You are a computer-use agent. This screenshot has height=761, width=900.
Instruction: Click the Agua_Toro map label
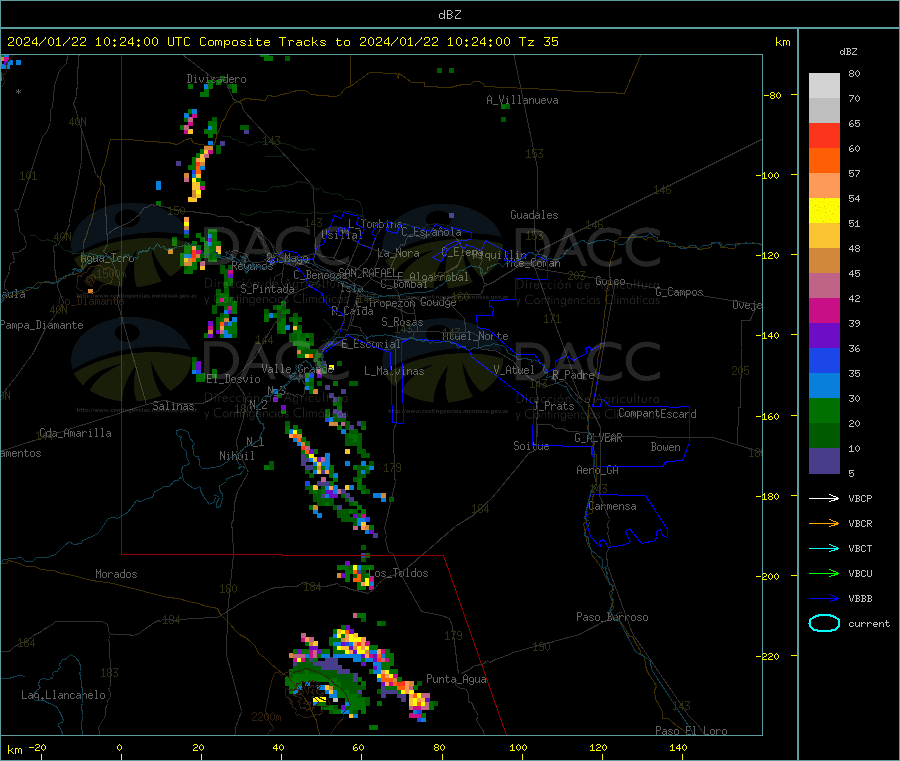(x=107, y=258)
